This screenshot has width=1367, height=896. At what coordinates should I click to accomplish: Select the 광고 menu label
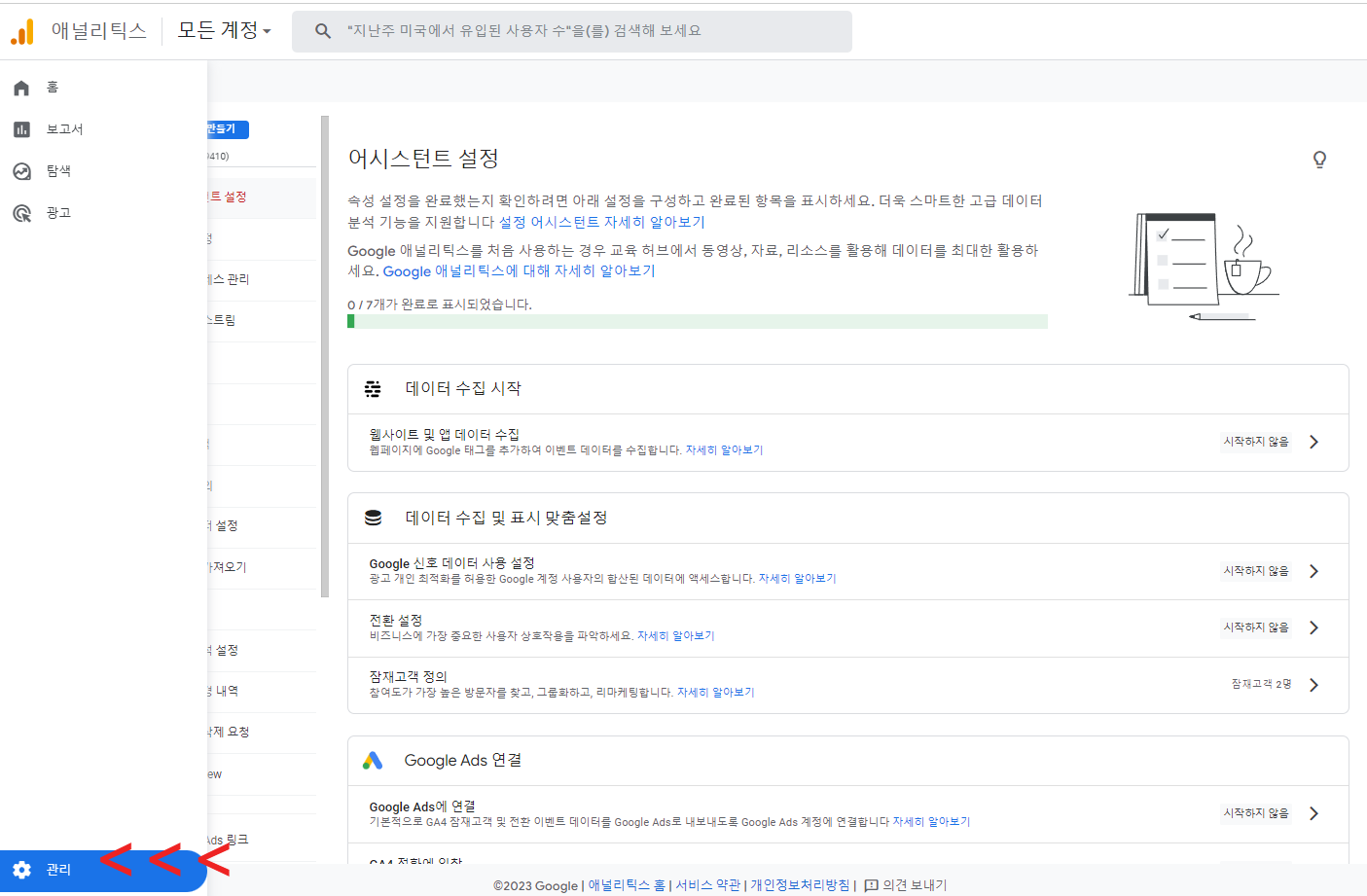tap(58, 213)
